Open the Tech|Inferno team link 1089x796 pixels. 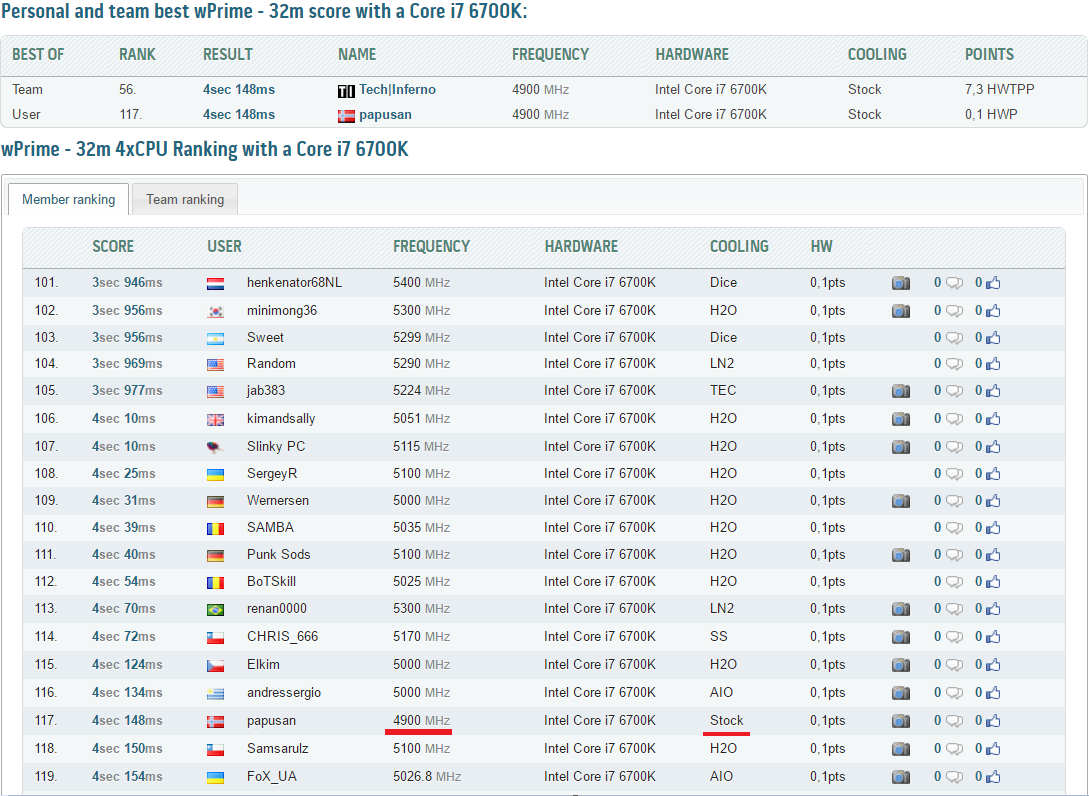(397, 90)
